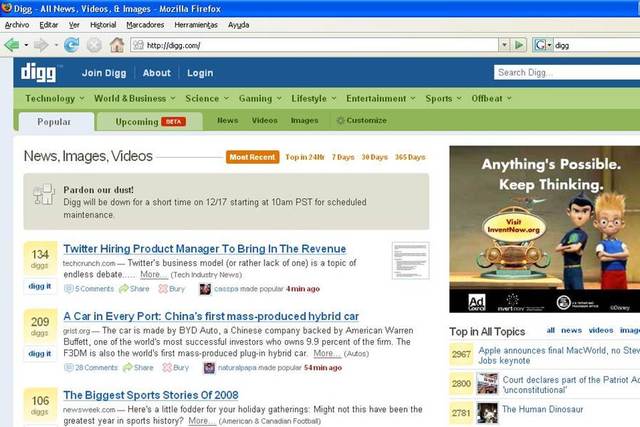
Task: Click the Patriot Act story thumbnail
Action: click(487, 383)
